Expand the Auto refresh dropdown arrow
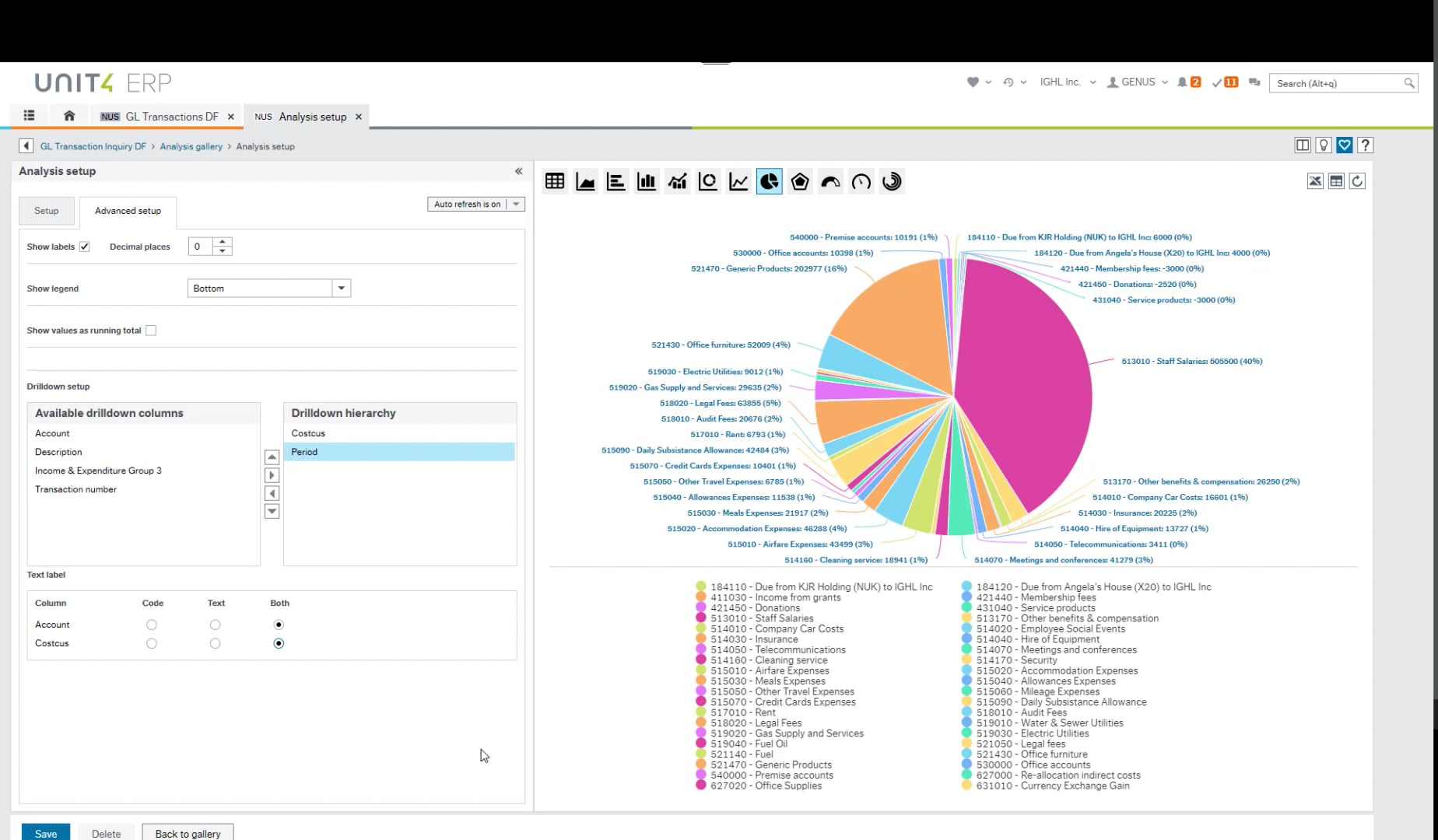The width and height of the screenshot is (1438, 840). (x=516, y=204)
